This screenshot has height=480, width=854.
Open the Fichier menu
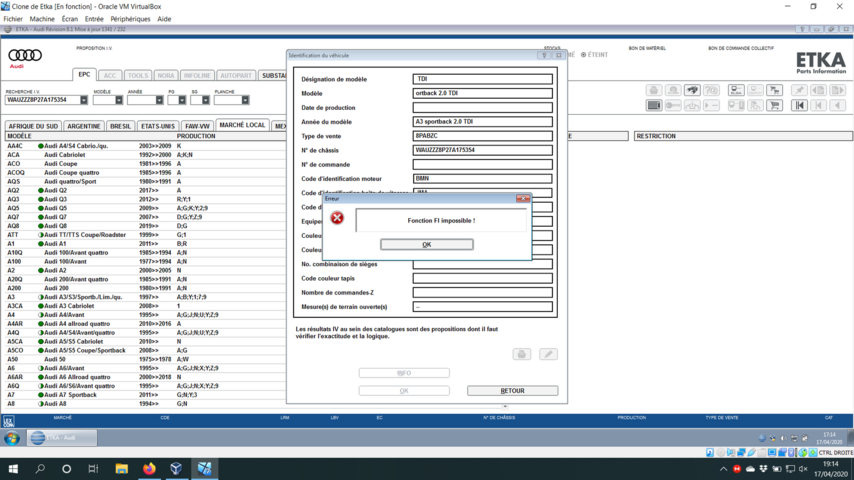coord(13,19)
